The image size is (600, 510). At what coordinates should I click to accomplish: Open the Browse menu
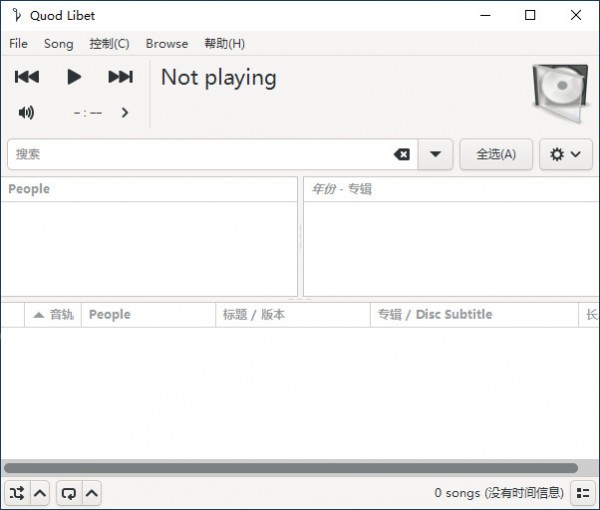166,44
